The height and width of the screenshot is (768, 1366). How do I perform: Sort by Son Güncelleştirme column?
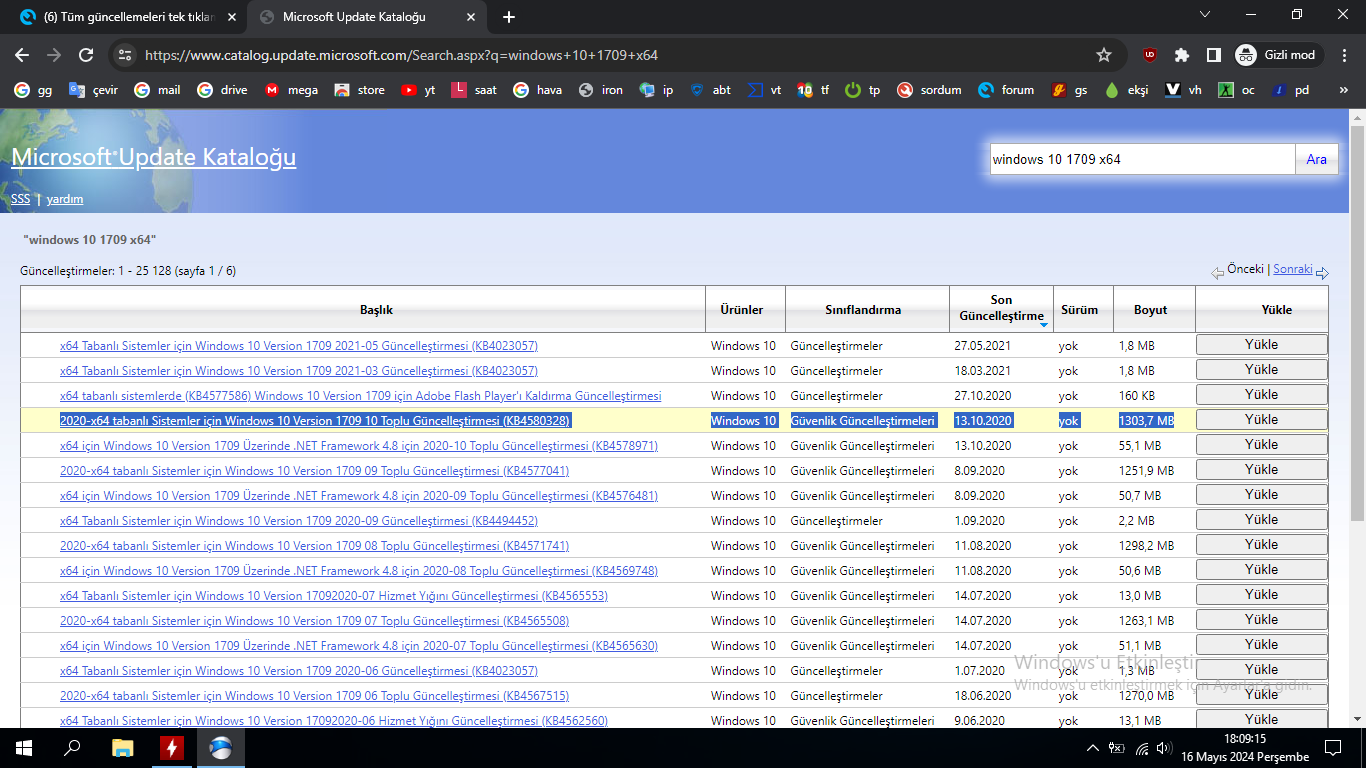tap(1001, 308)
